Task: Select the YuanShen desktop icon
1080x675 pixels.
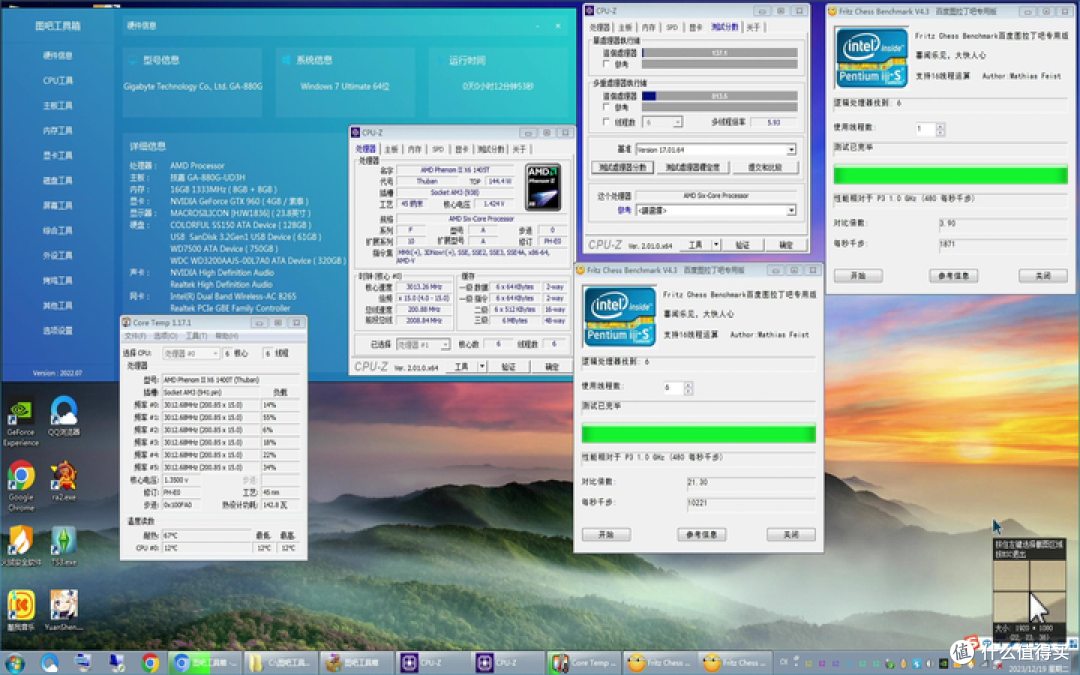Action: pos(63,610)
